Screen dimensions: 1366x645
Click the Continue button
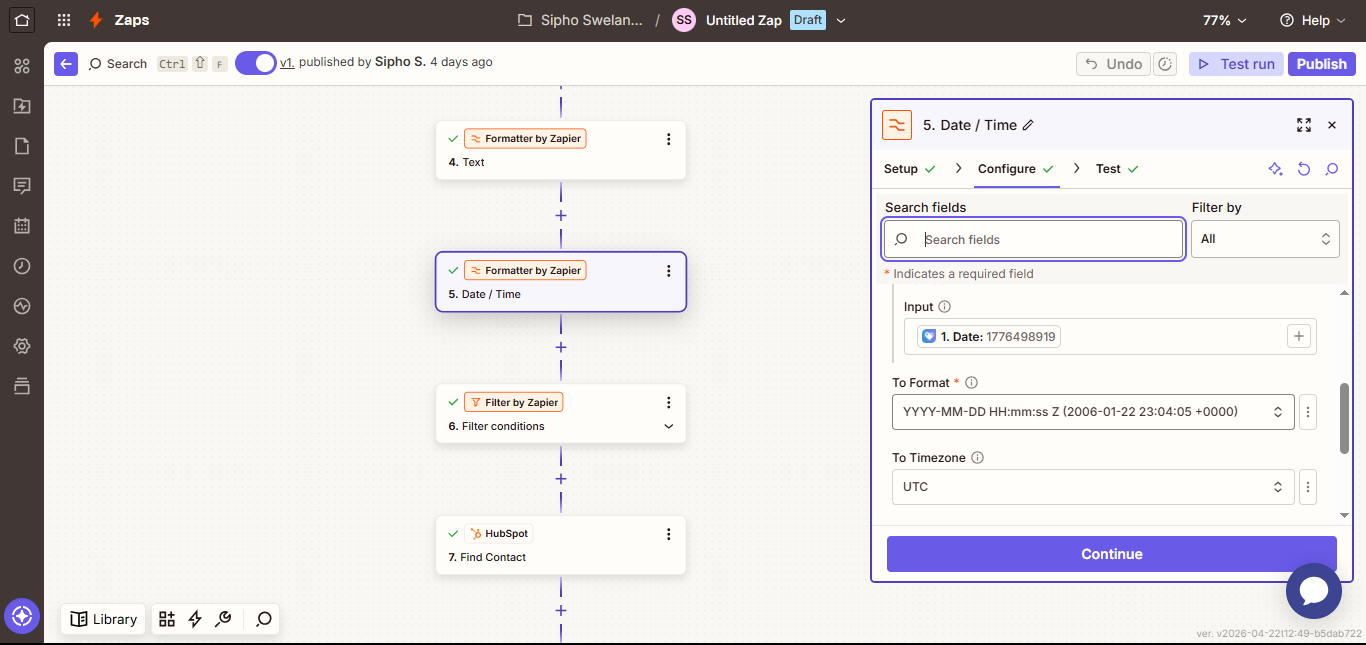tap(1112, 554)
